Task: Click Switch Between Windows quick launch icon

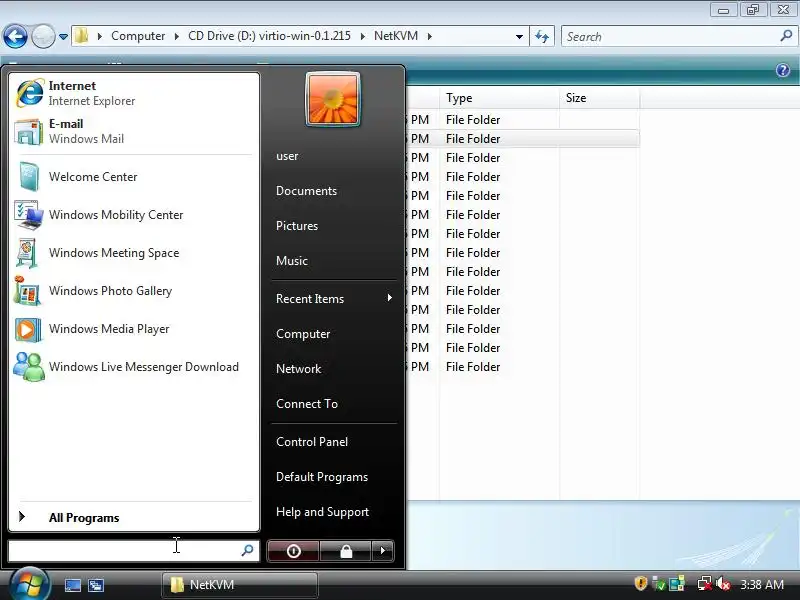Action: 95,585
